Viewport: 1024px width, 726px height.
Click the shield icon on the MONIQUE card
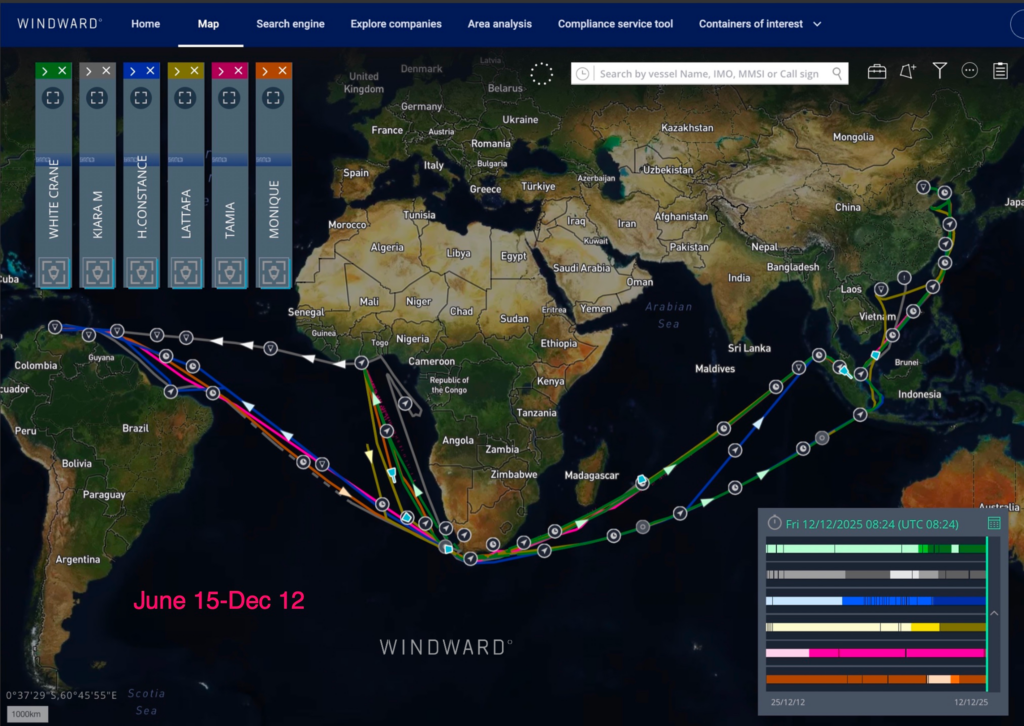tap(273, 271)
